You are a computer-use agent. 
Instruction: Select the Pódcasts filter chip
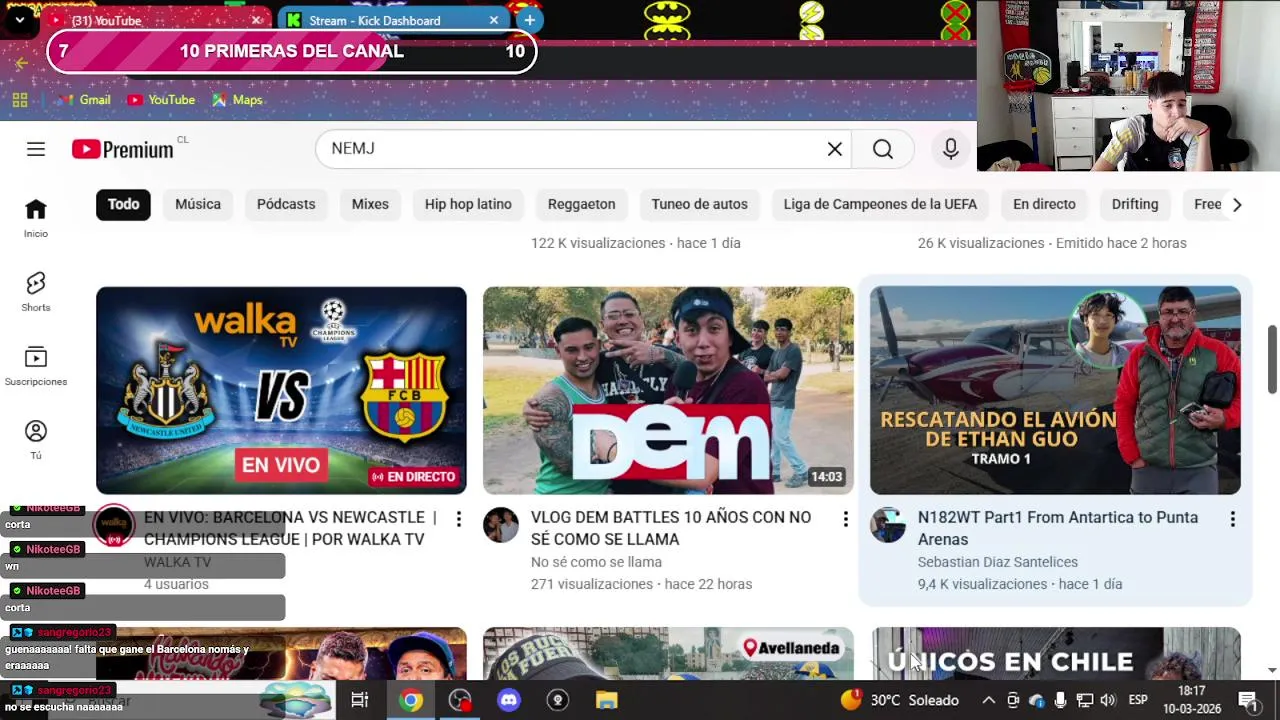(x=286, y=204)
